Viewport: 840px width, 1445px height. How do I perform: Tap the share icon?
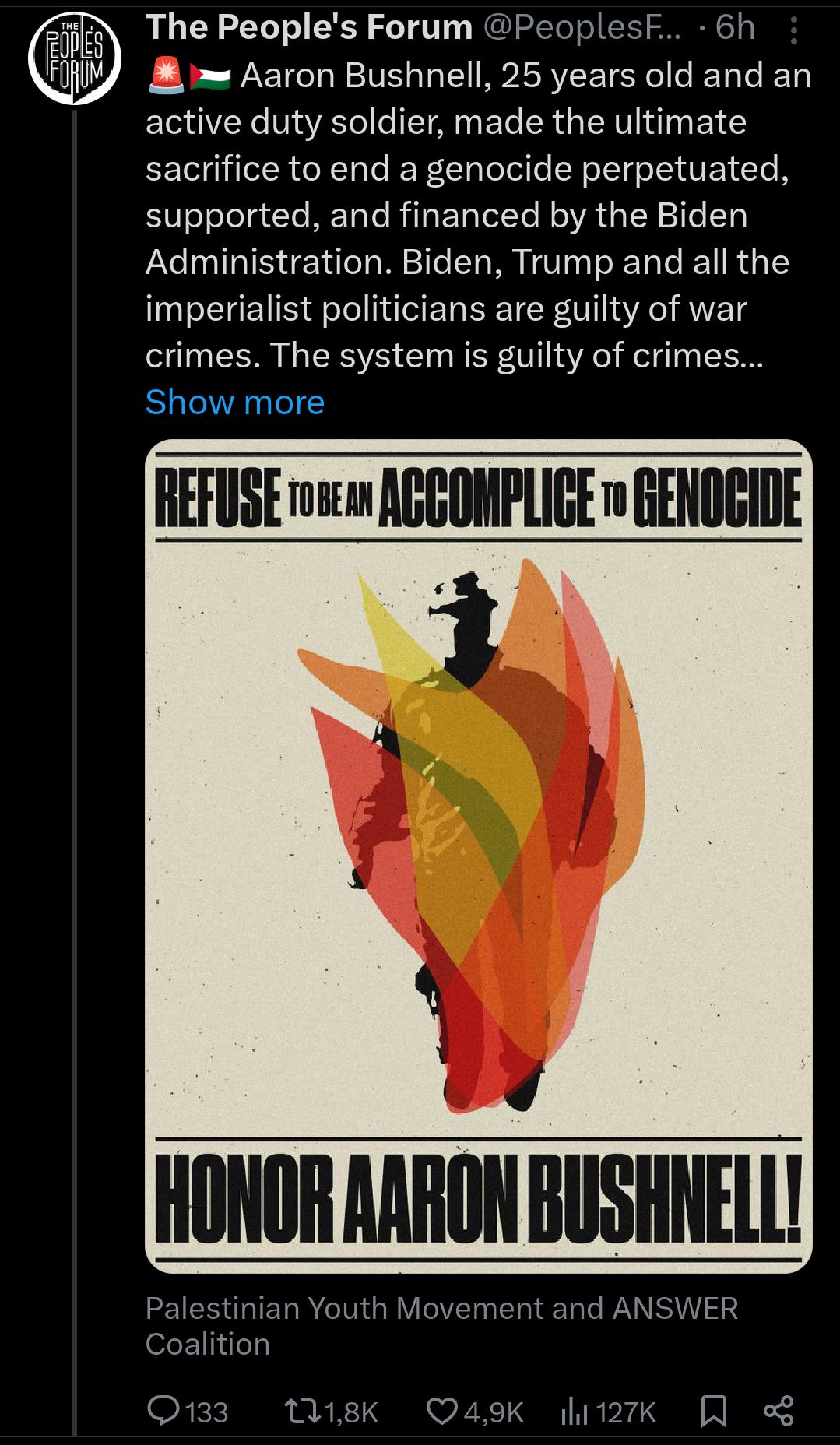point(778,1411)
